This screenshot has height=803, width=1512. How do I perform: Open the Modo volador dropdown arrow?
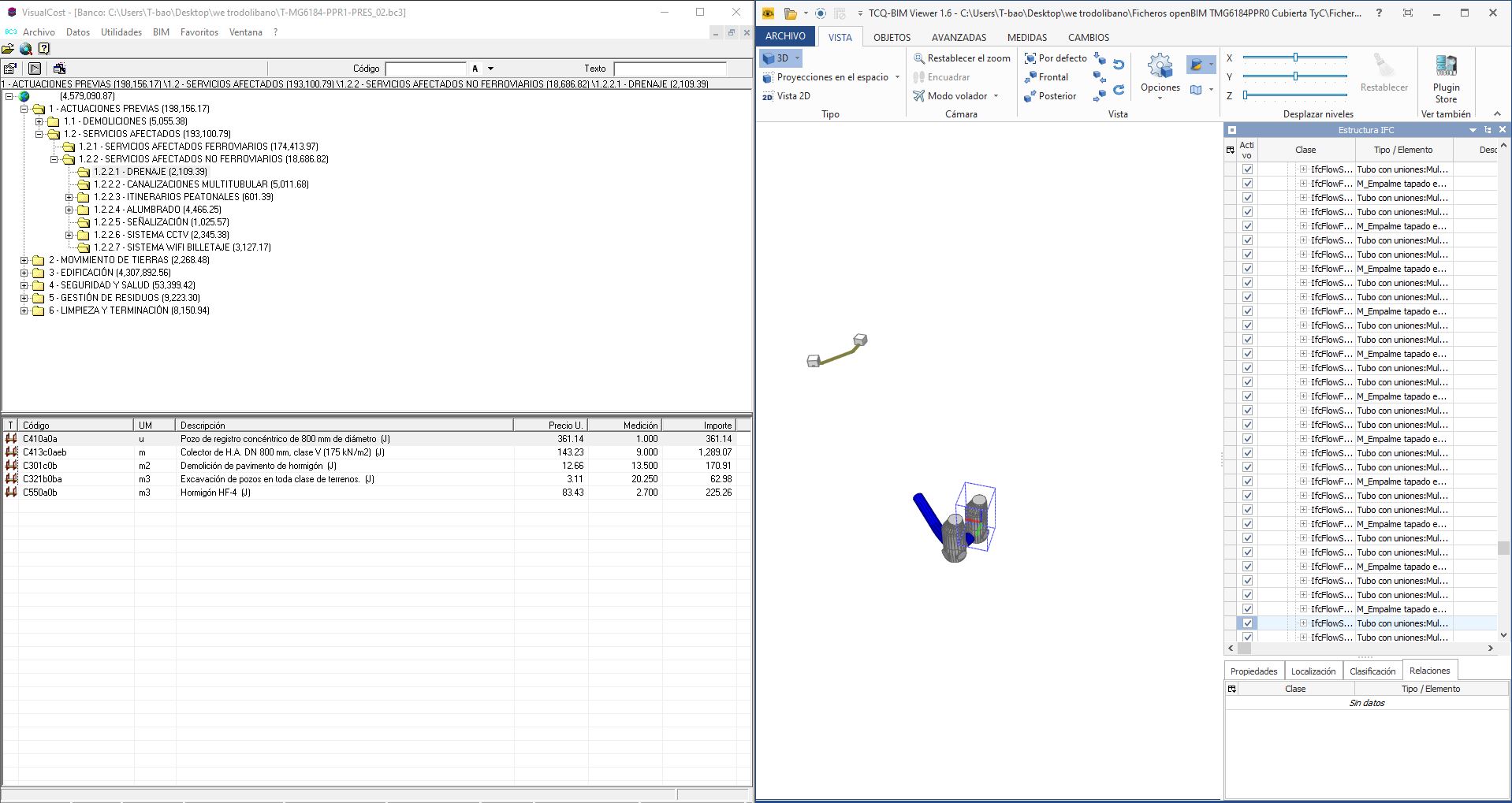pyautogui.click(x=996, y=96)
